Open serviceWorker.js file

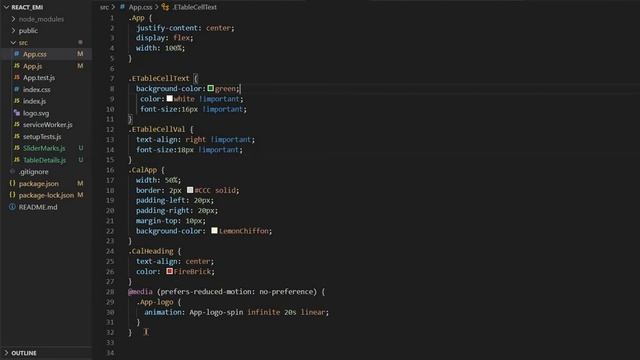click(x=47, y=124)
